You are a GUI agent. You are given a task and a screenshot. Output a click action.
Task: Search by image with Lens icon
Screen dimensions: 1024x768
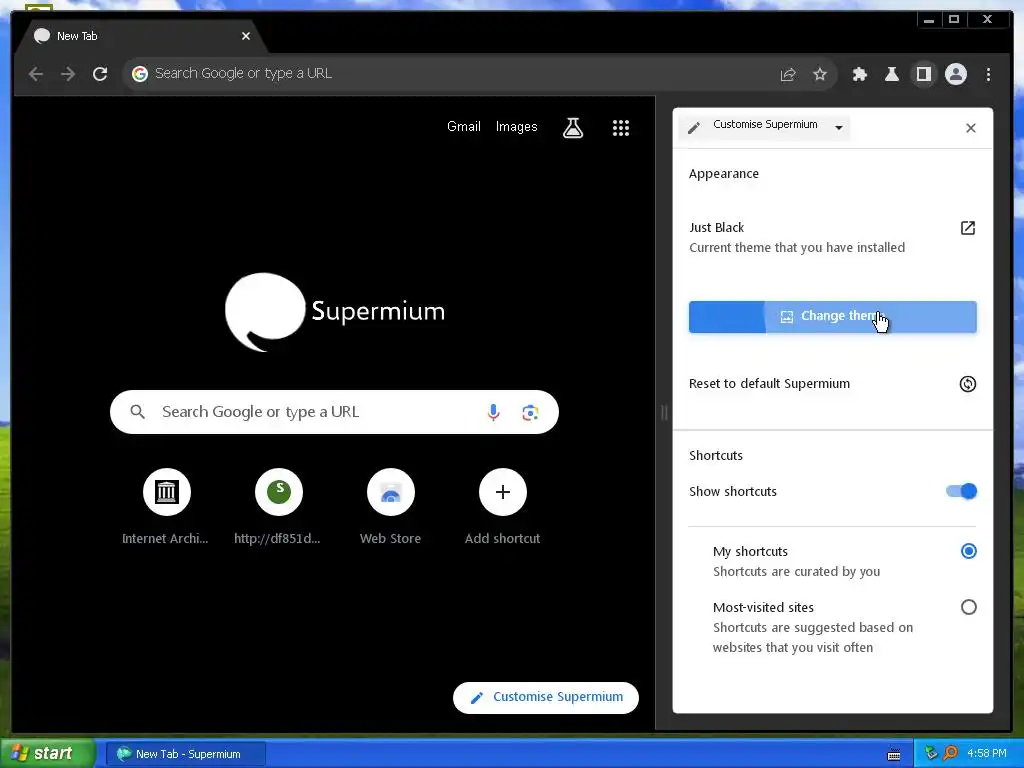530,413
